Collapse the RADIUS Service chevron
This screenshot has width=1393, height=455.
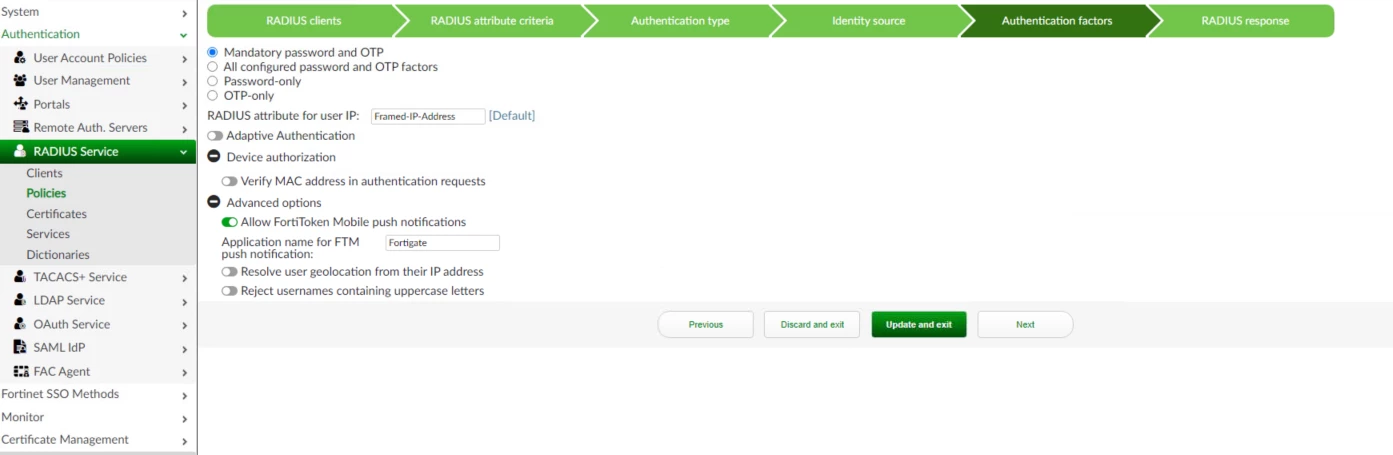pyautogui.click(x=183, y=152)
